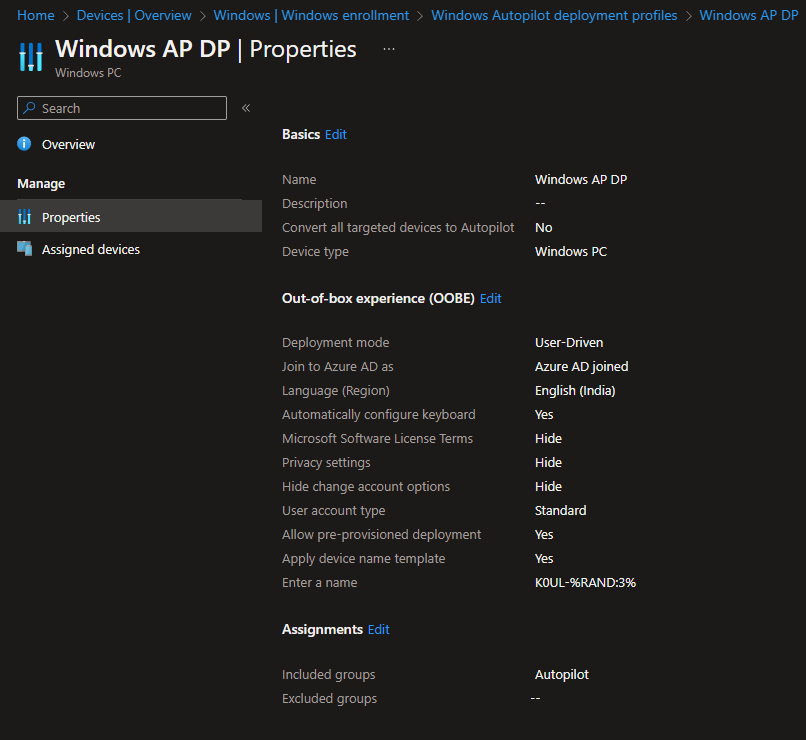Viewport: 806px width, 740px height.
Task: Click the Assigned devices icon
Action: 24,249
